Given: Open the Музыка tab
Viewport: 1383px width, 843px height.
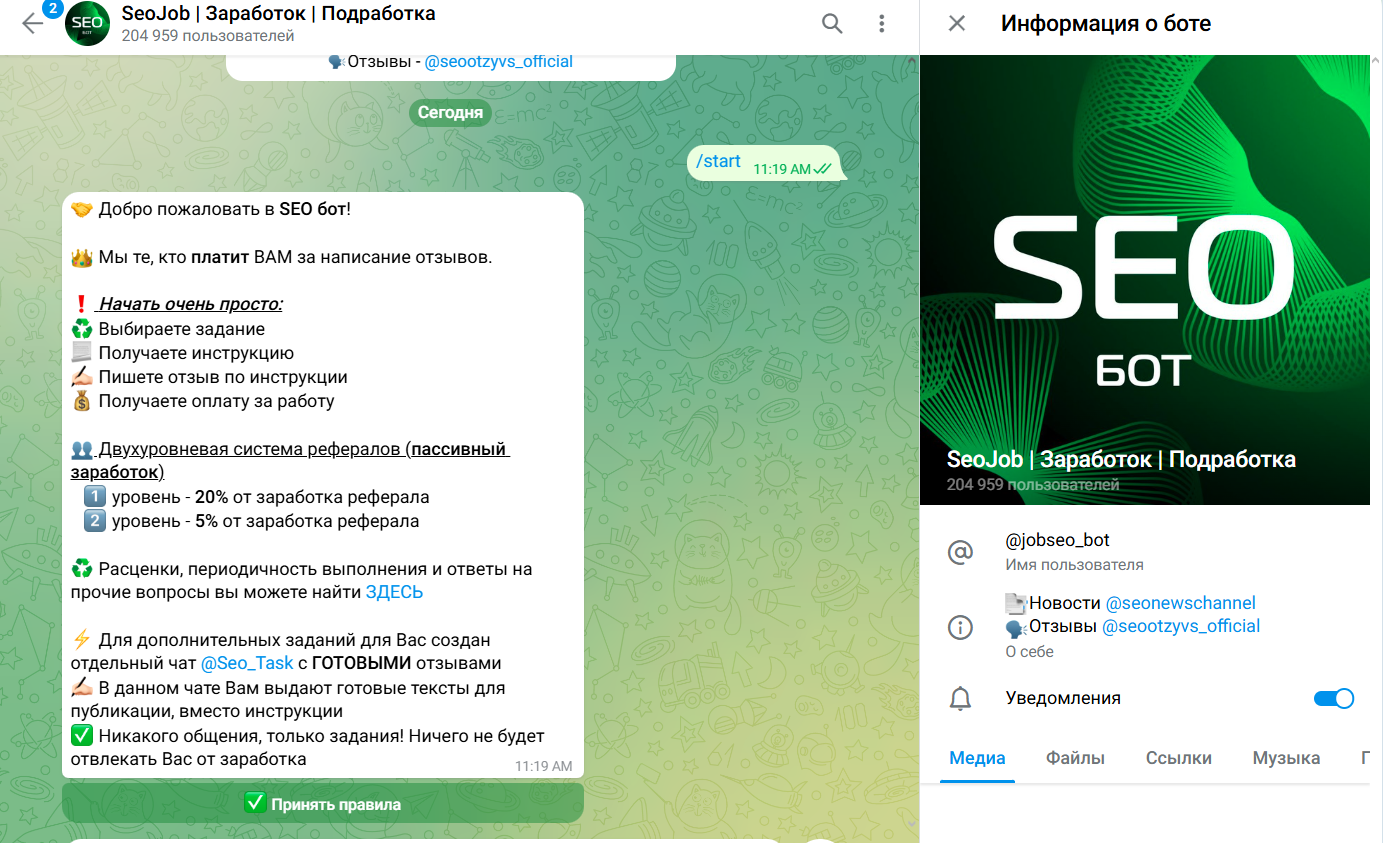Looking at the screenshot, I should coord(1286,758).
